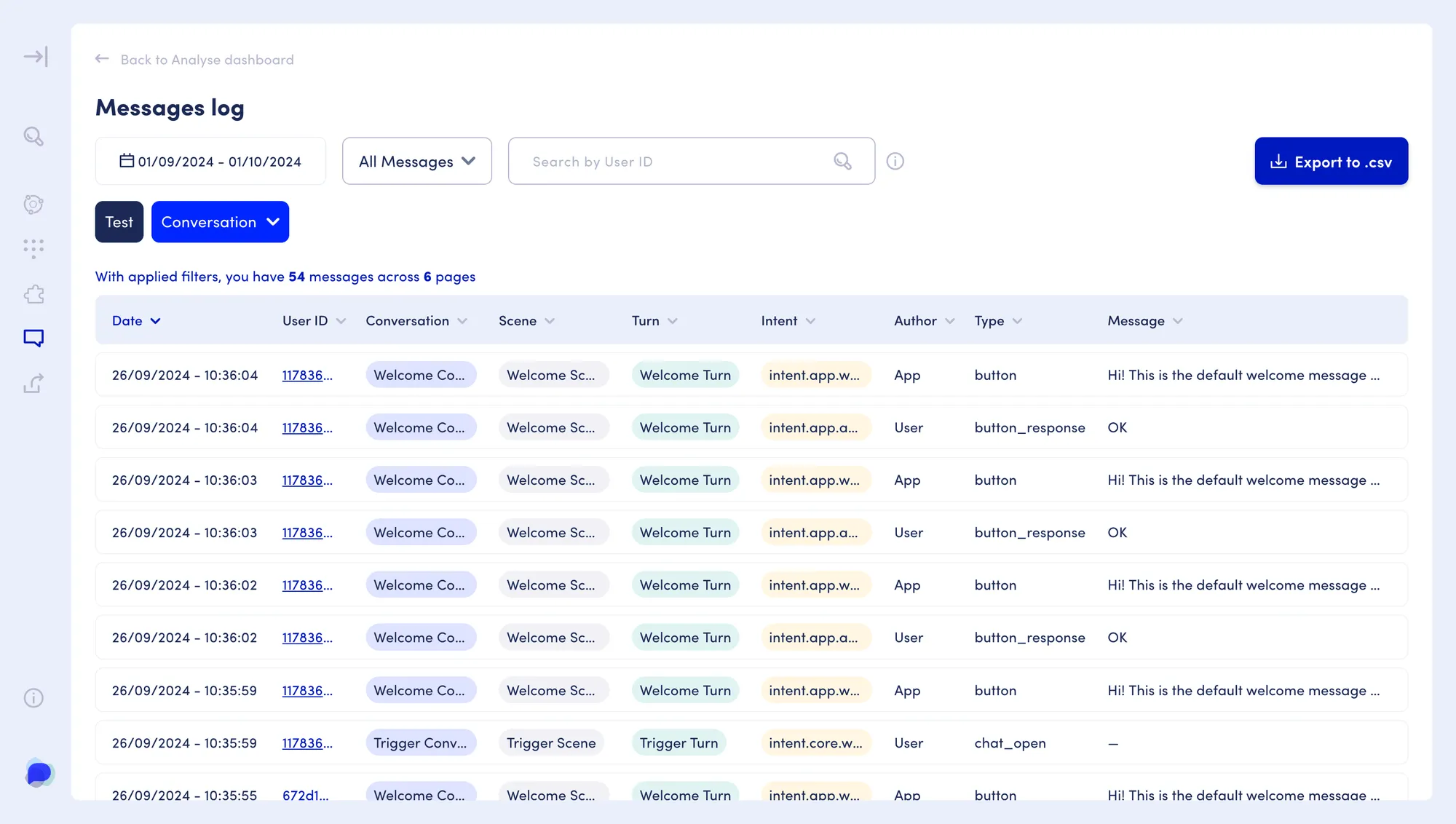Open the puzzle piece integrations icon
The height and width of the screenshot is (824, 1456).
[x=33, y=294]
